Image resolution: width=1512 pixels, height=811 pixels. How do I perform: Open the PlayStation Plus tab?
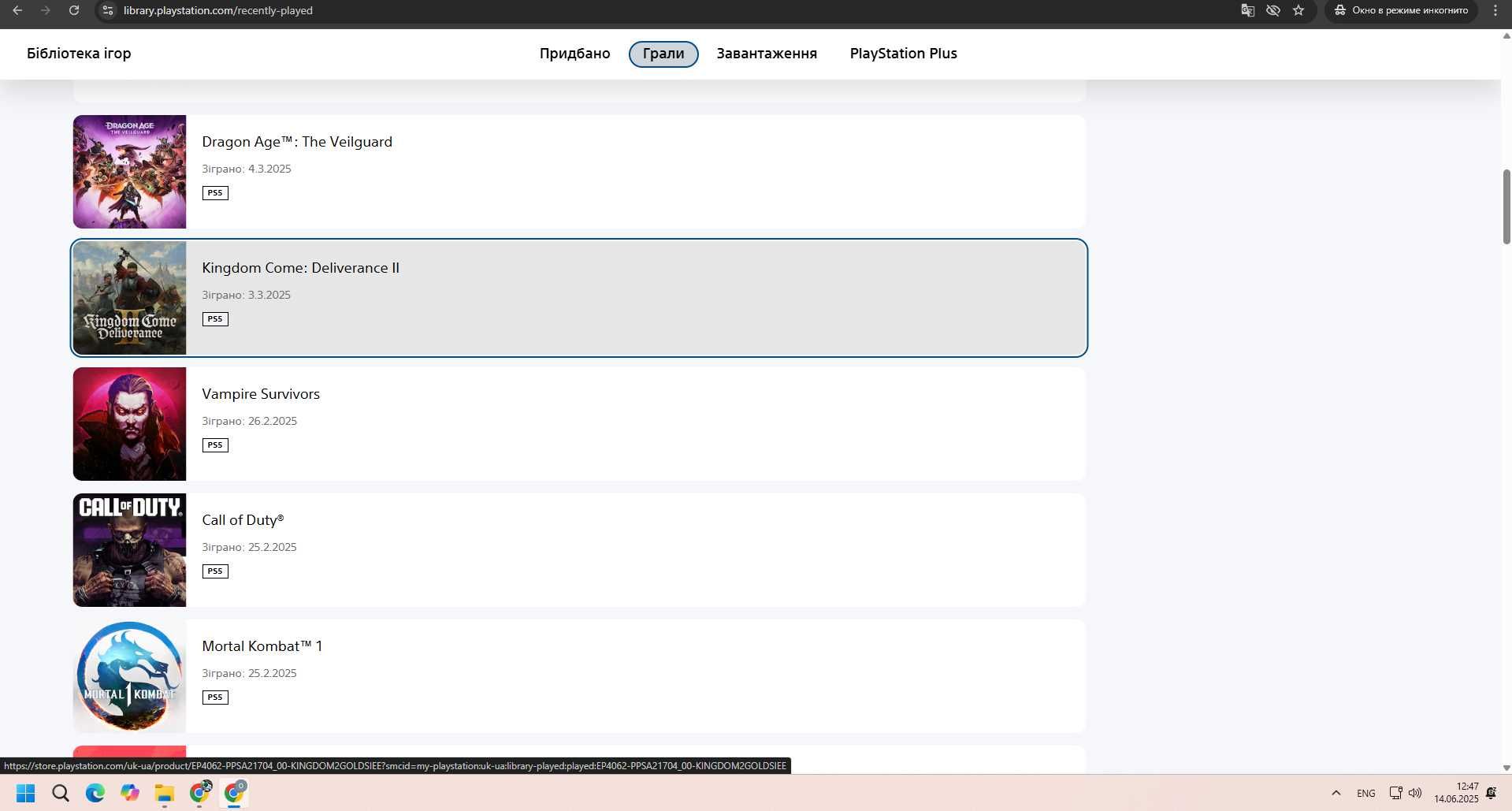tap(903, 54)
